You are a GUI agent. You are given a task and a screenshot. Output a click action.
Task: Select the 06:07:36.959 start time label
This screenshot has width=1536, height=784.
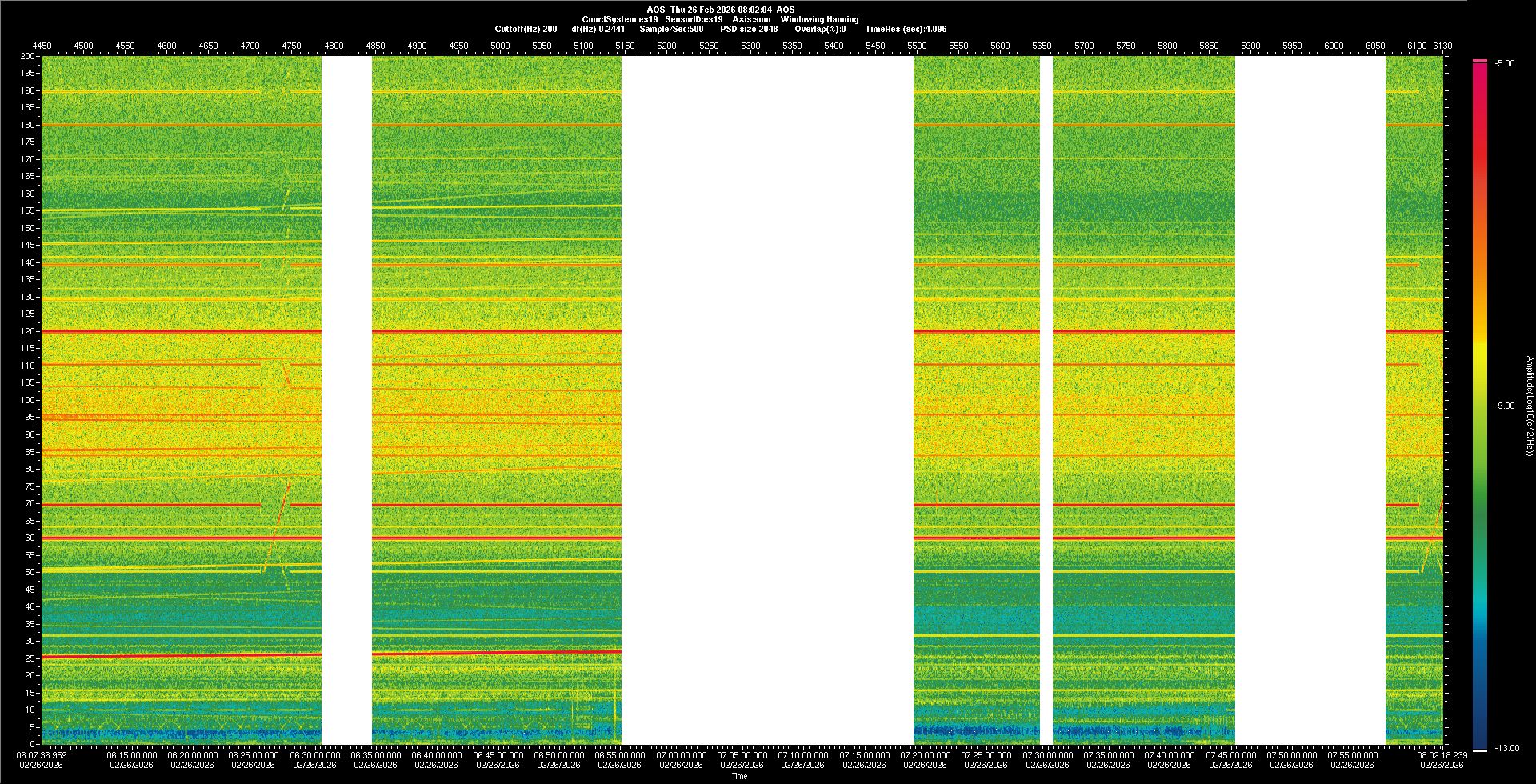pos(42,754)
